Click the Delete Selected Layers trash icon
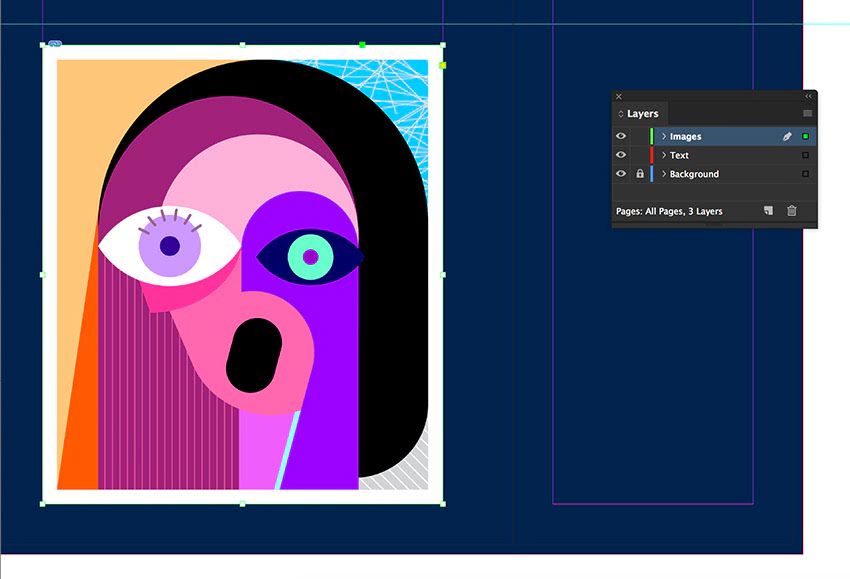 pyautogui.click(x=792, y=211)
